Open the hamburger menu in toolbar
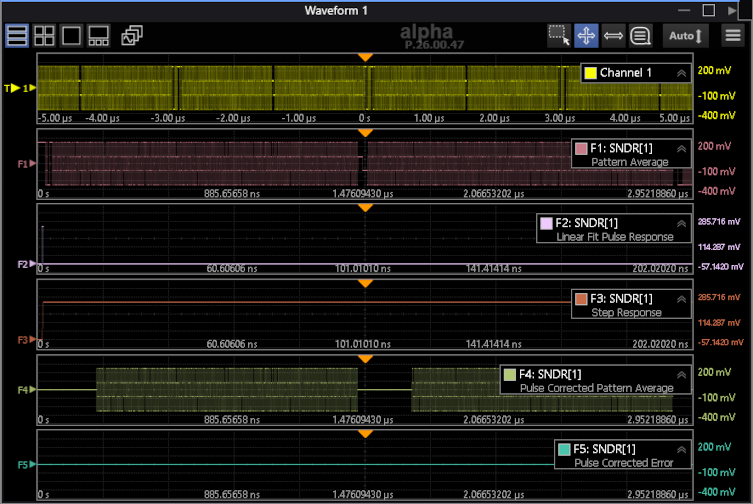 (733, 36)
